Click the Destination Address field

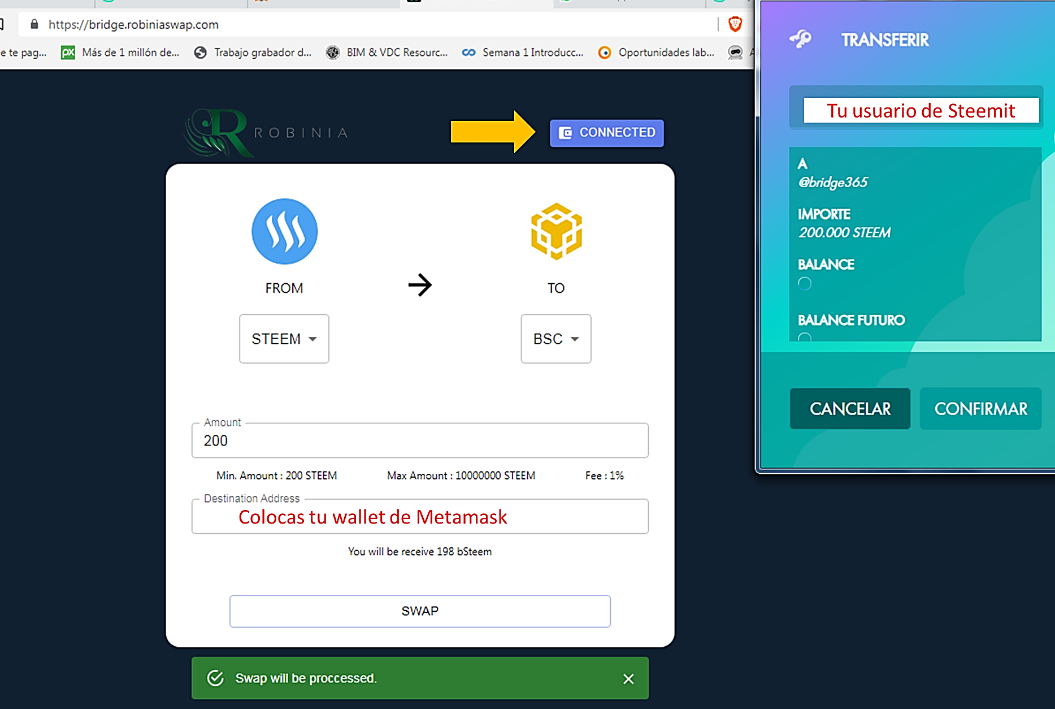[x=420, y=517]
